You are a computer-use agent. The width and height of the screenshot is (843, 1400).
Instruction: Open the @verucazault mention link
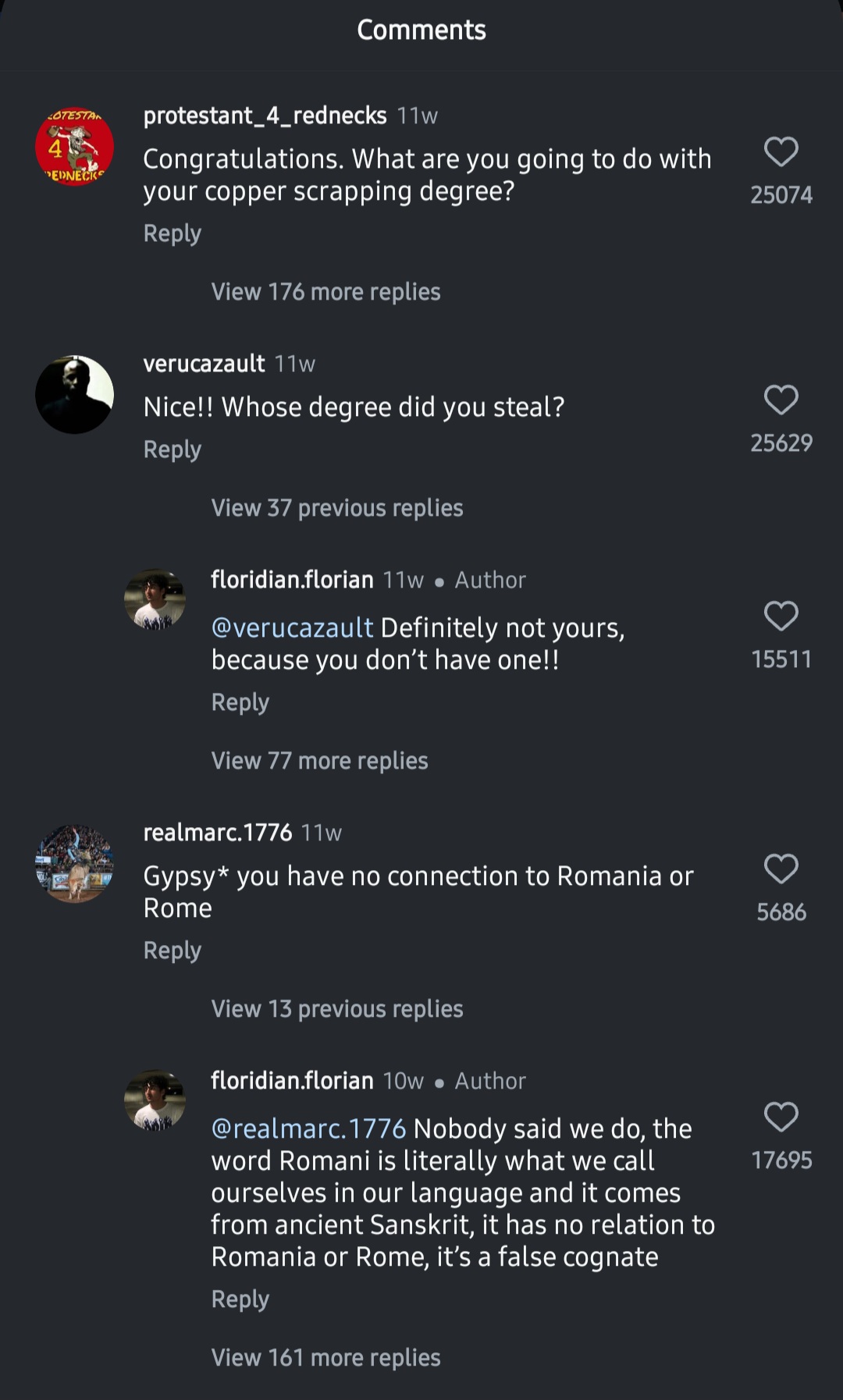click(x=292, y=628)
